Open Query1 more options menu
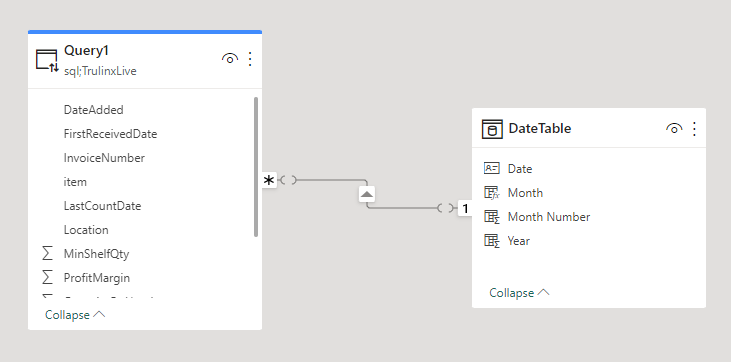Viewport: 731px width, 362px height. pos(250,59)
